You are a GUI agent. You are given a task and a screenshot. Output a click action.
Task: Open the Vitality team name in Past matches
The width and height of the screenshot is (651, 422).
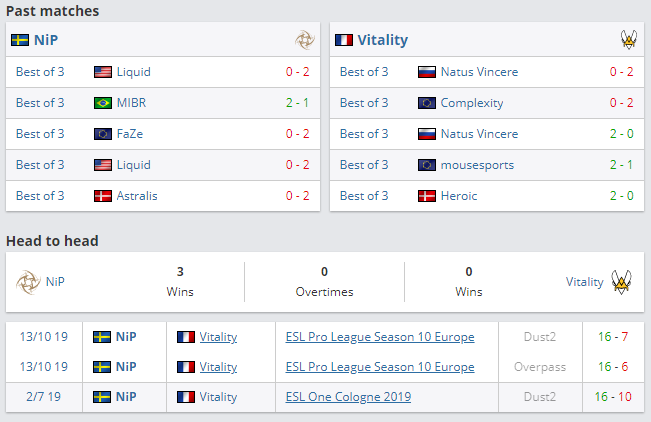(x=382, y=40)
